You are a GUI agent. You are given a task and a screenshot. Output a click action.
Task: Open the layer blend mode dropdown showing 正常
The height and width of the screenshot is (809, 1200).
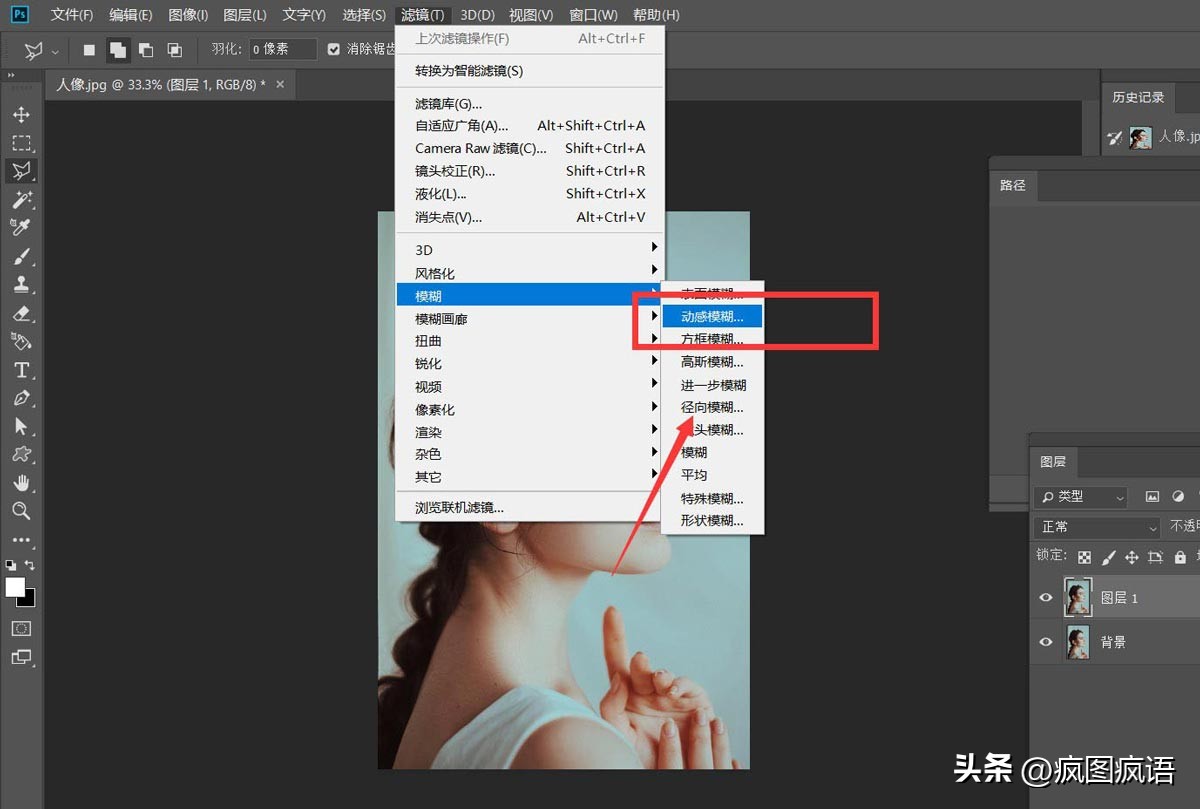click(1096, 527)
